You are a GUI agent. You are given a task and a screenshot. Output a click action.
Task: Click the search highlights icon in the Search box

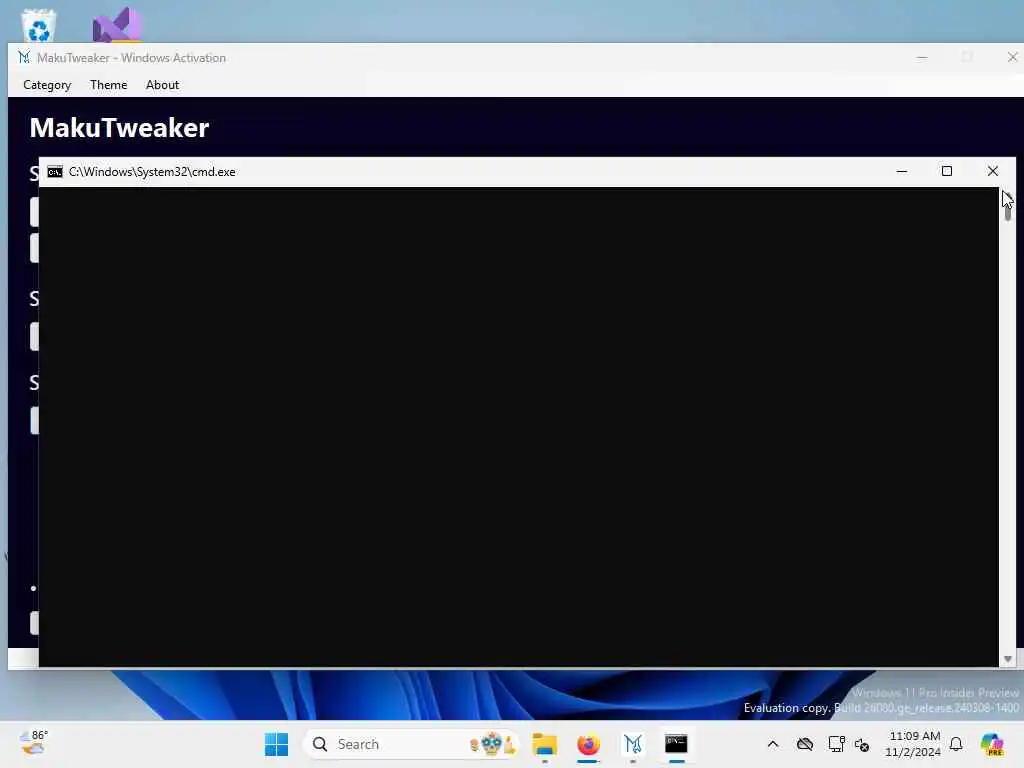[493, 744]
